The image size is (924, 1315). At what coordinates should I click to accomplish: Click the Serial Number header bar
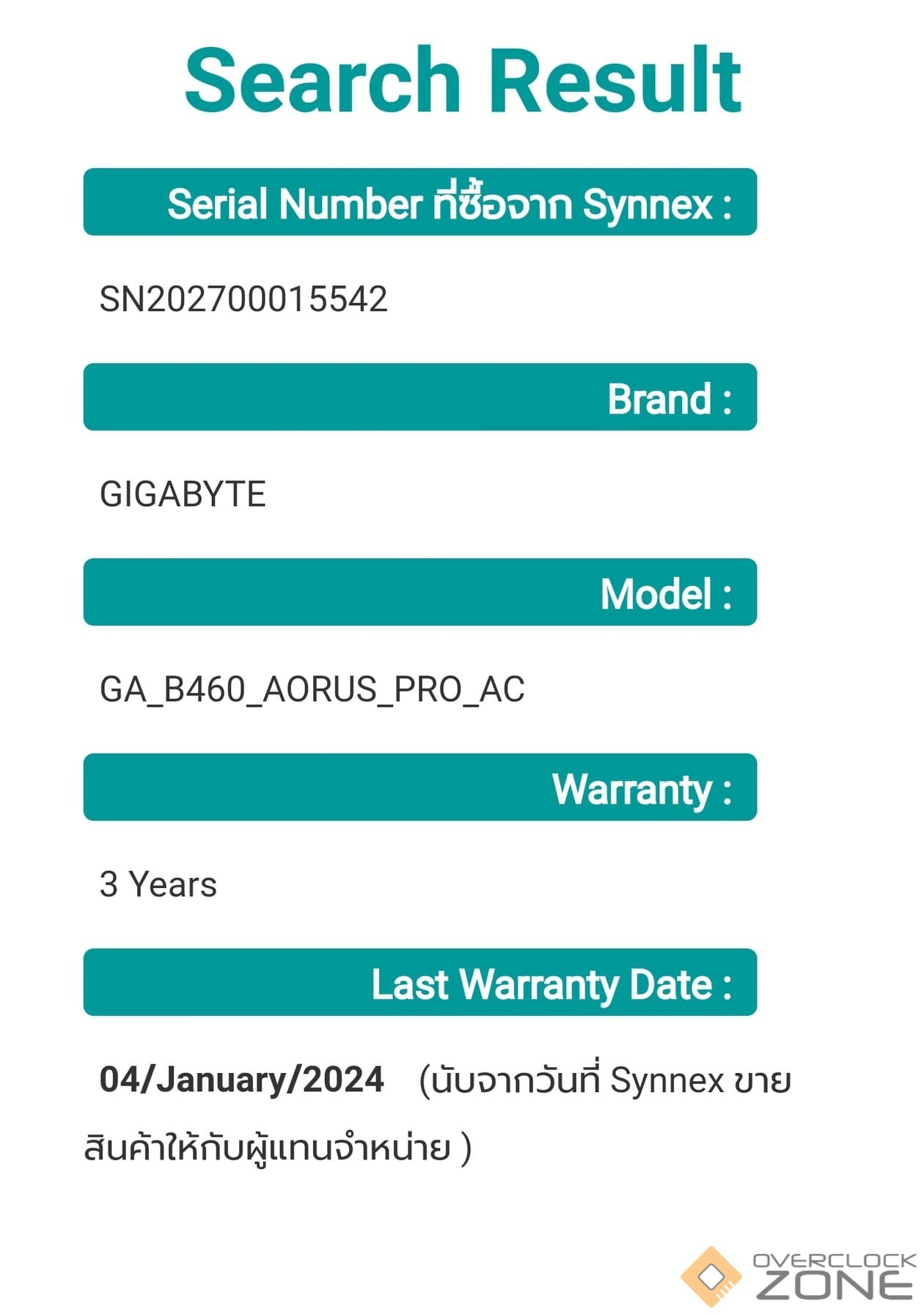click(419, 202)
